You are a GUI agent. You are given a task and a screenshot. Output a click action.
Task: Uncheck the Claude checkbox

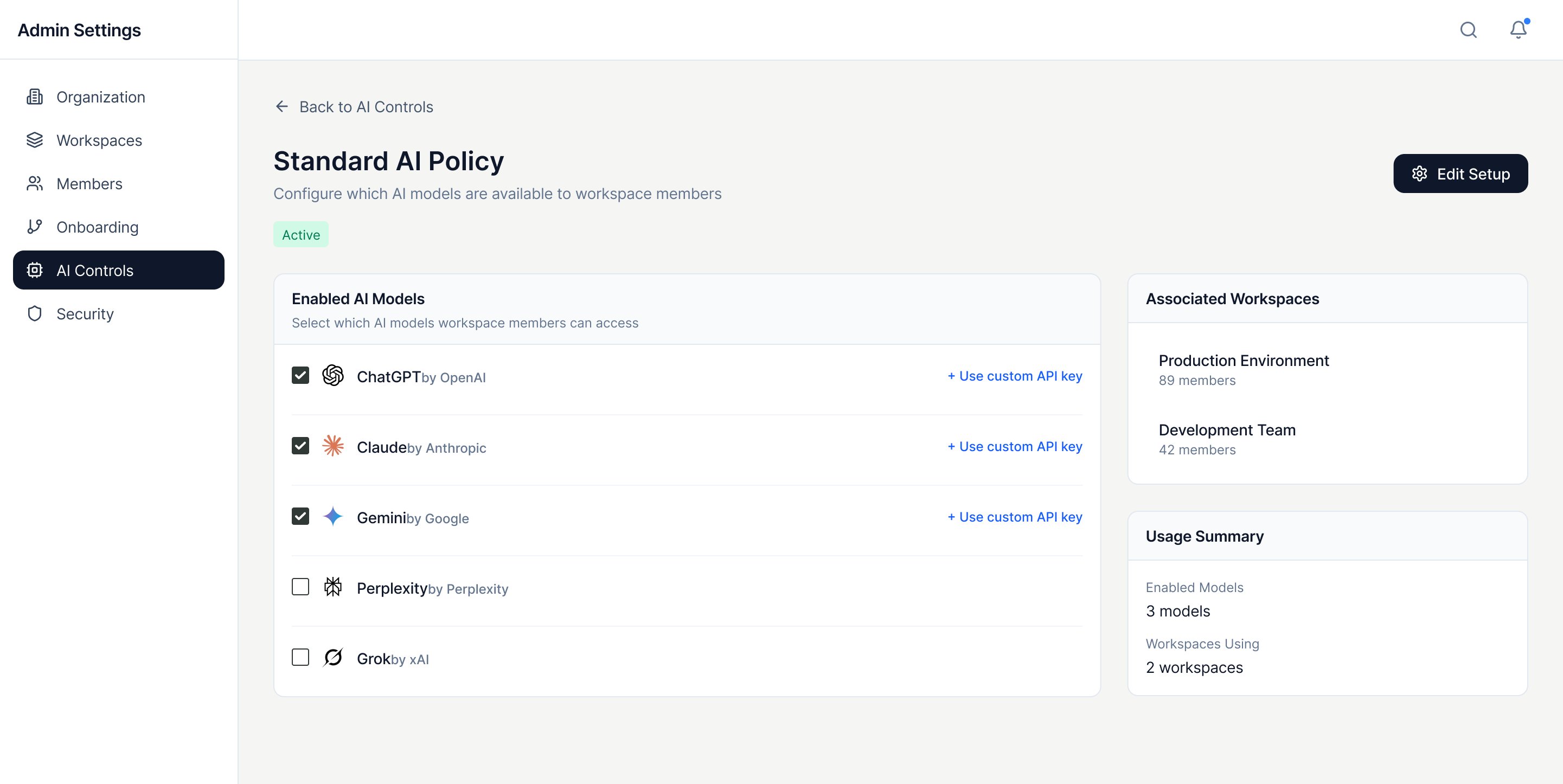[x=300, y=446]
